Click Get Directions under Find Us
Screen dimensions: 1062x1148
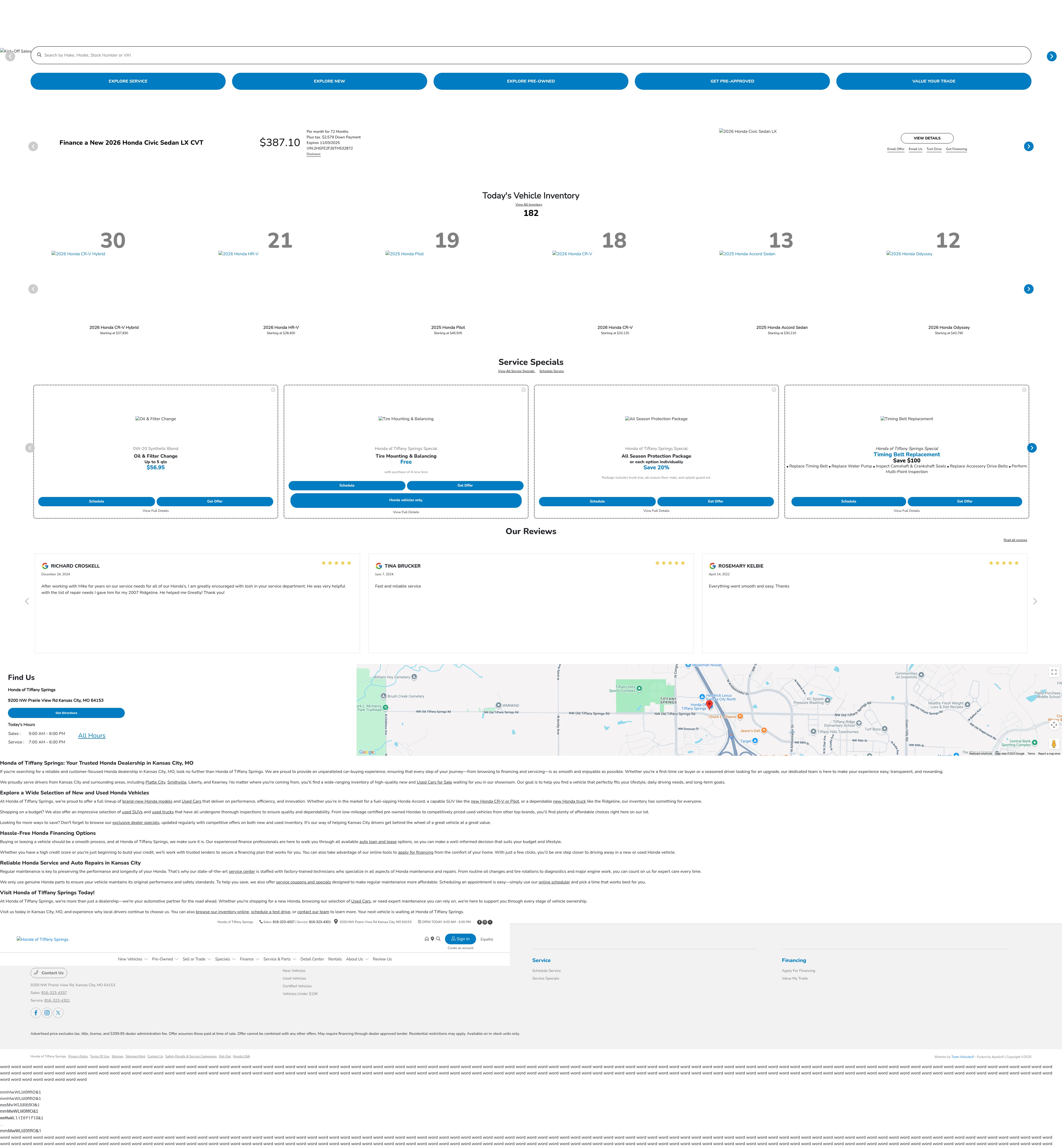point(66,713)
